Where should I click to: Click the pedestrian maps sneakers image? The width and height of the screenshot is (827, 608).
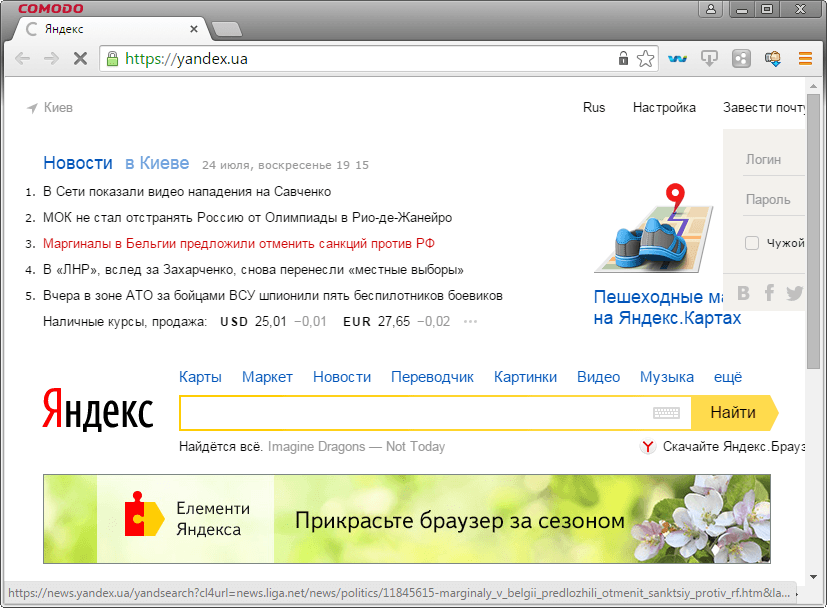coord(654,228)
